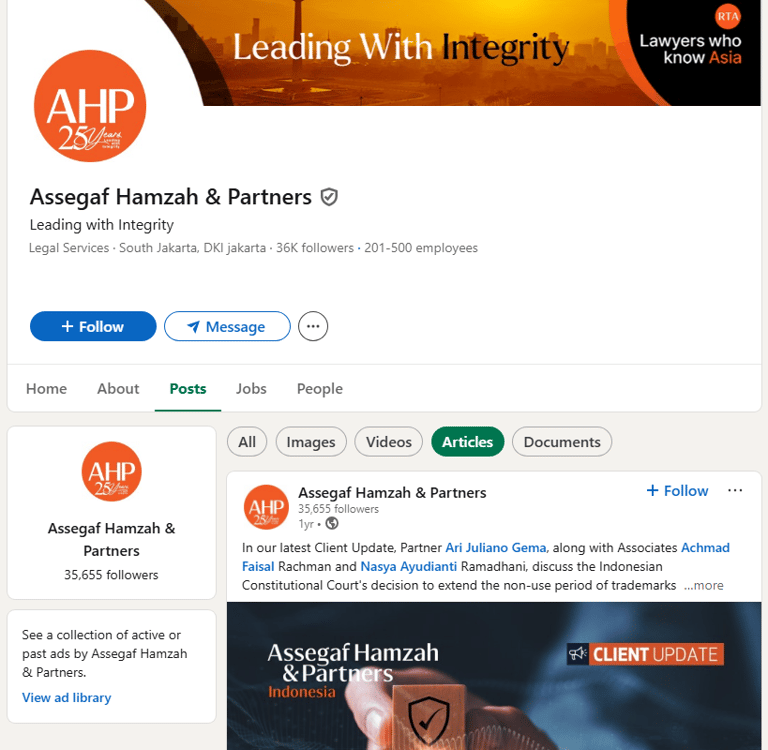Switch to the About tab
The width and height of the screenshot is (768, 750).
pos(118,388)
